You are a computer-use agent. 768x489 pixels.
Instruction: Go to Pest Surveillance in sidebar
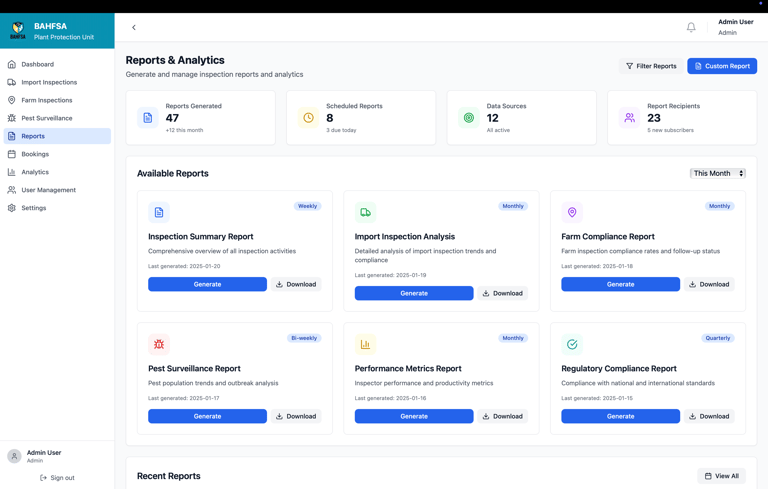pyautogui.click(x=47, y=118)
